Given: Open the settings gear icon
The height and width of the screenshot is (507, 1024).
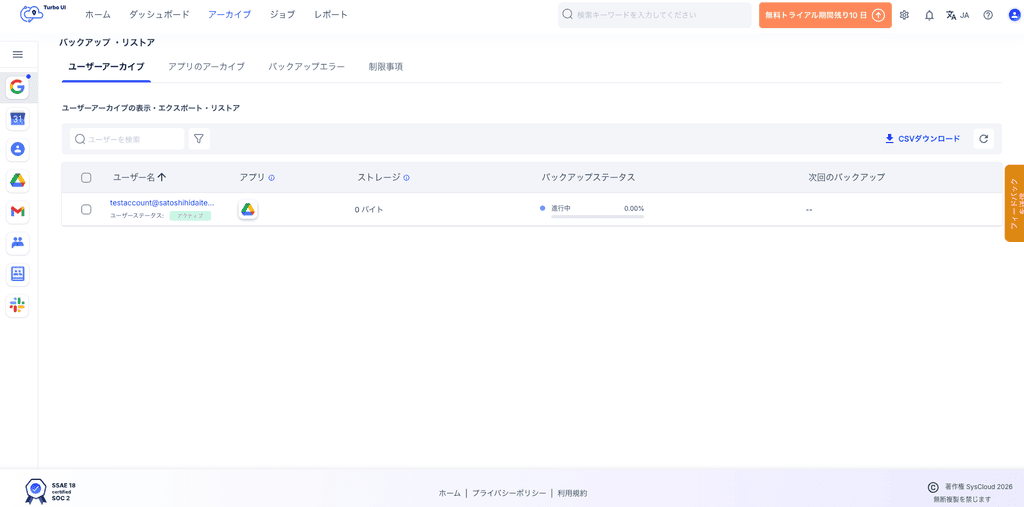Looking at the screenshot, I should pos(904,15).
